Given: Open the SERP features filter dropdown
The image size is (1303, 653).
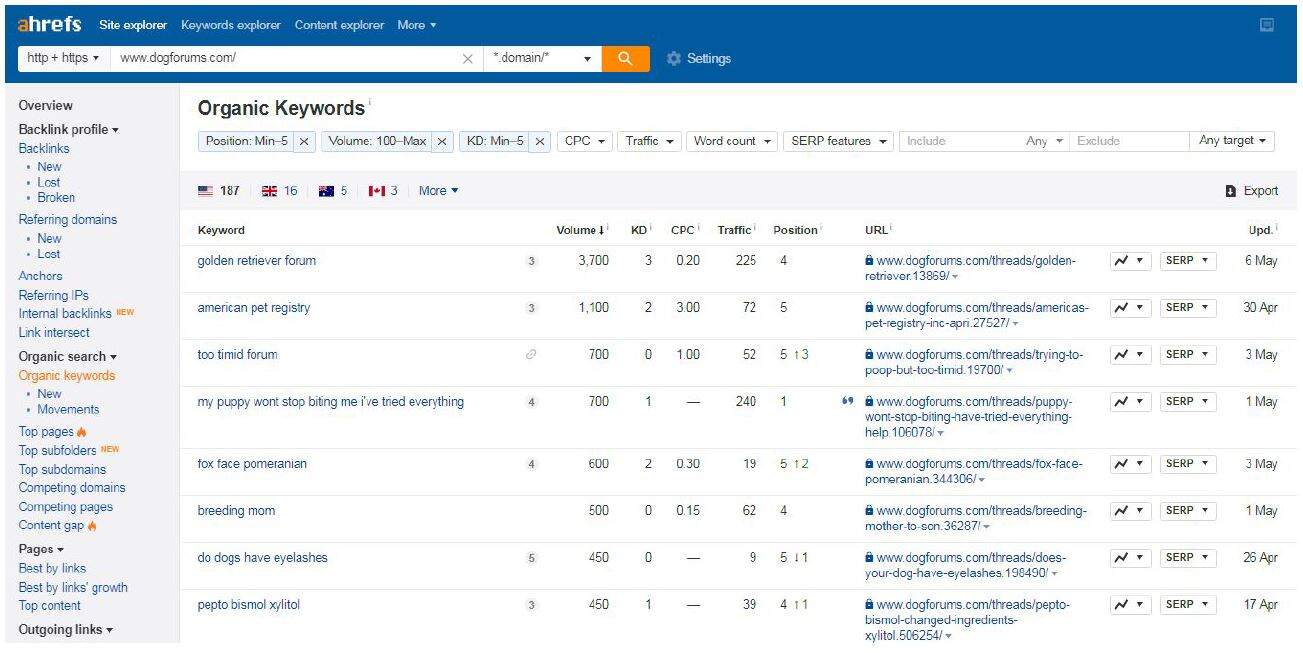Looking at the screenshot, I should click(838, 141).
